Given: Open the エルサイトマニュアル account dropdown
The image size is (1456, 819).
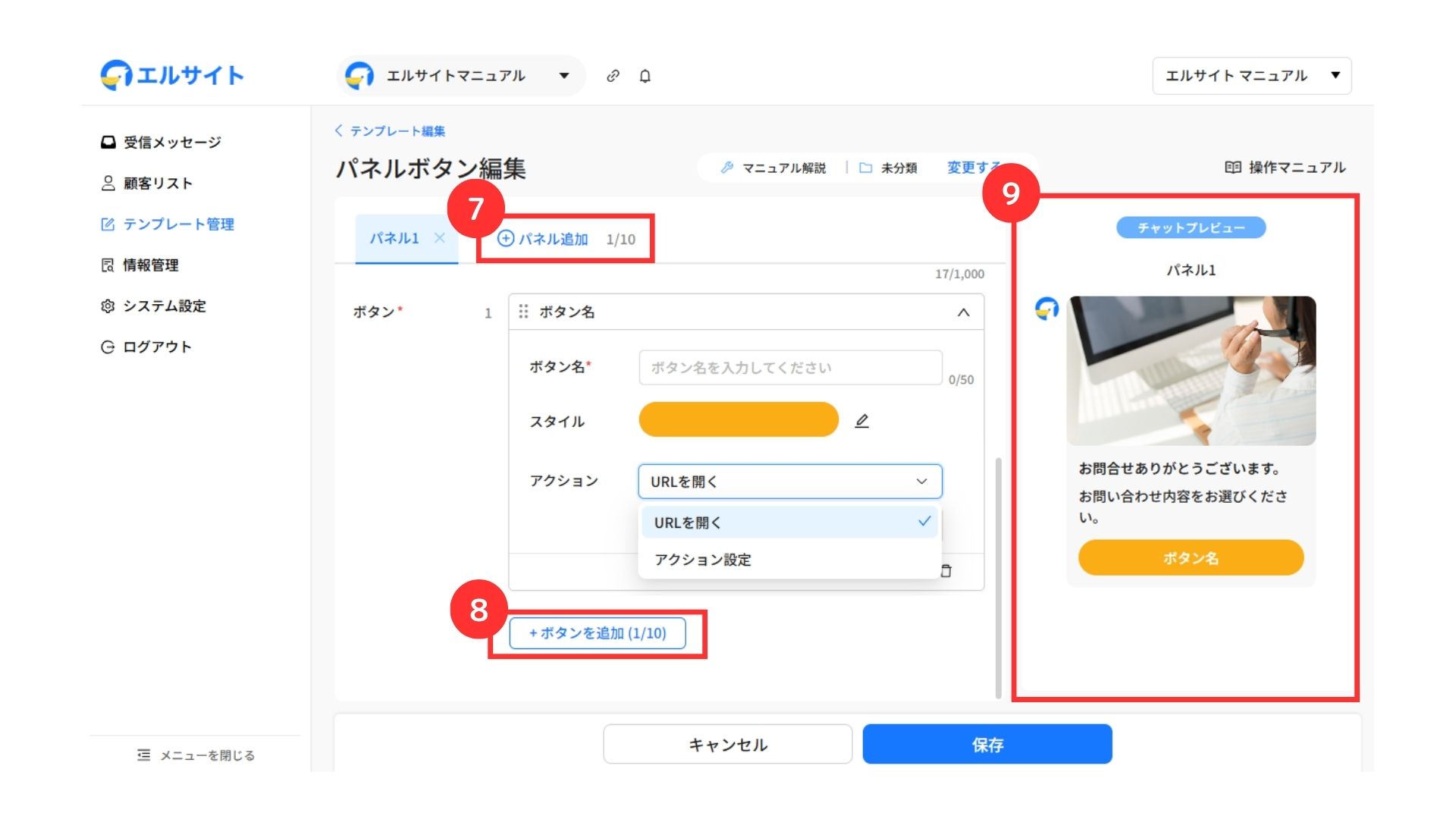Looking at the screenshot, I should tap(460, 76).
